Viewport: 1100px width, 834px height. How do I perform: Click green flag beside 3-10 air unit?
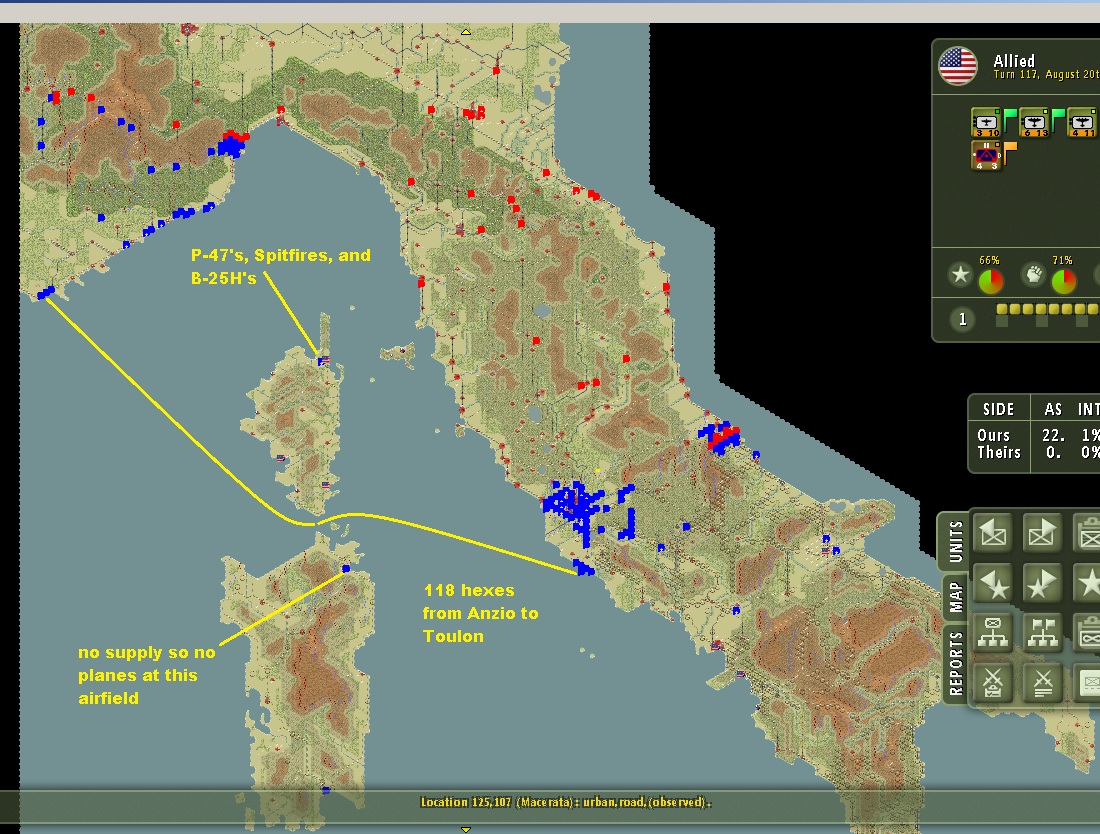1010,119
